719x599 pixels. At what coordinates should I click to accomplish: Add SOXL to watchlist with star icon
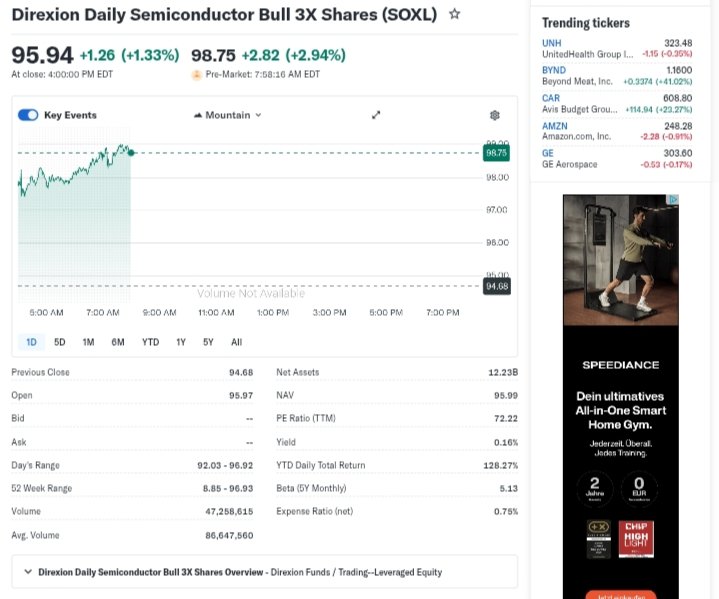tap(455, 14)
